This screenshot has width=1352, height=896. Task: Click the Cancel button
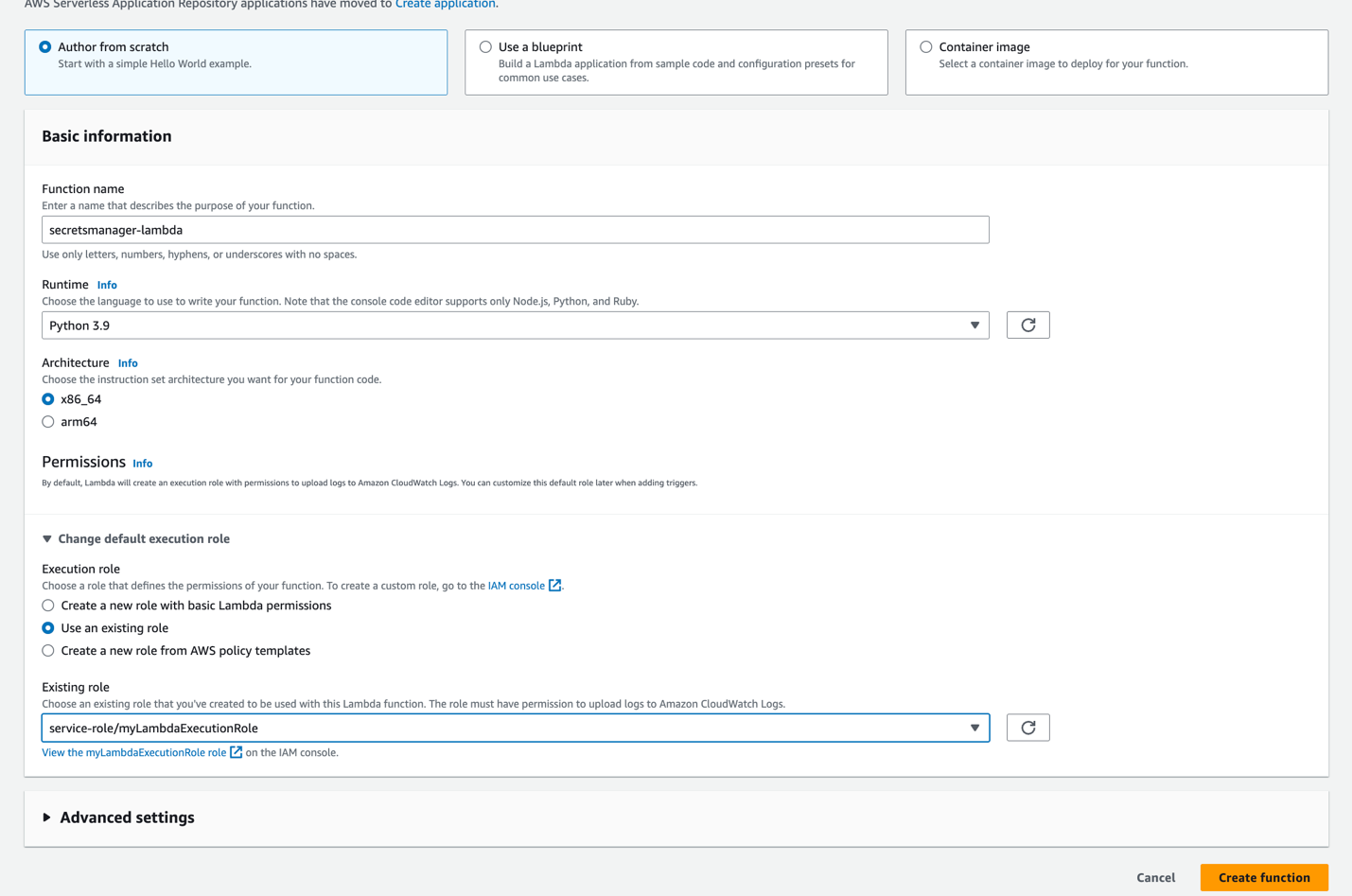(1155, 877)
